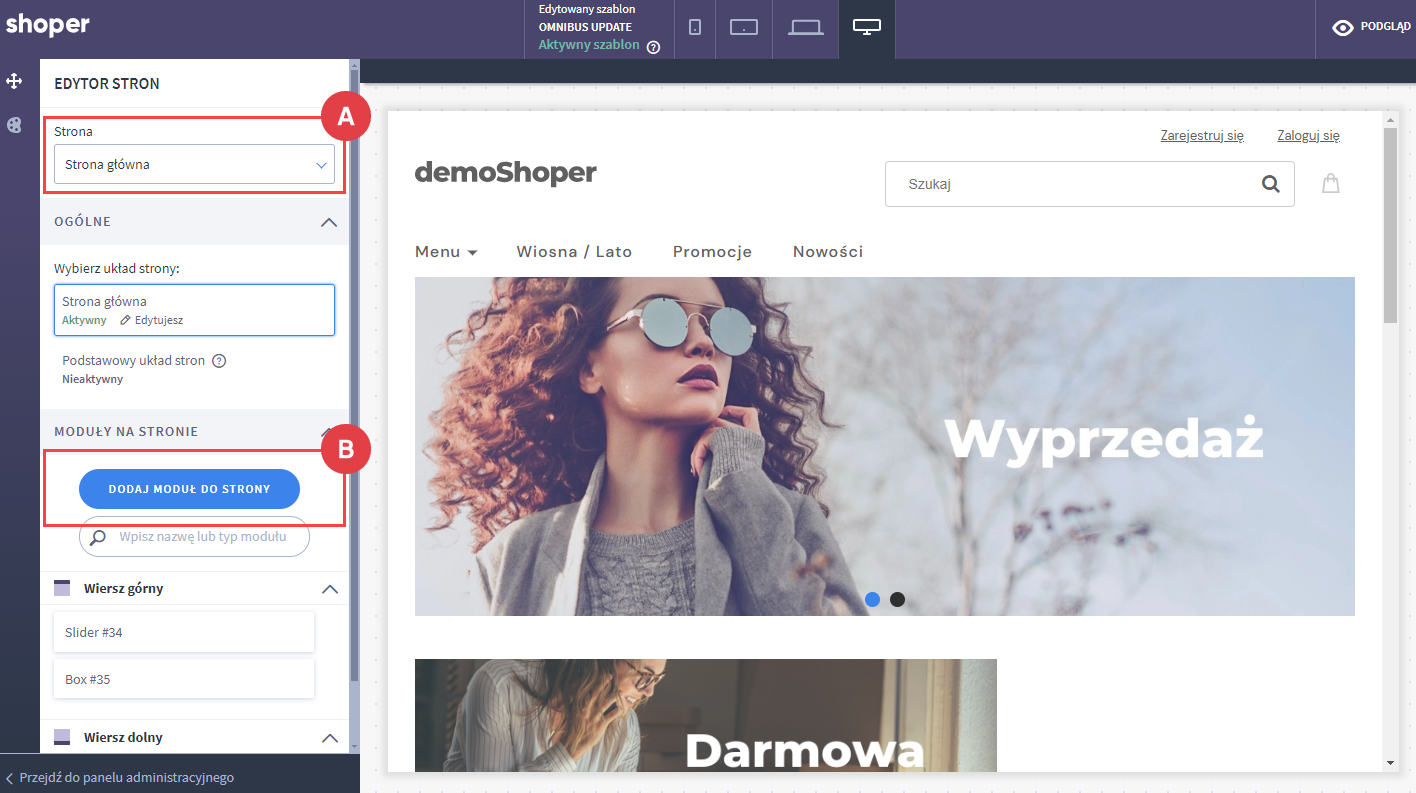The image size is (1416, 793).
Task: Select the first blue slider dot
Action: click(872, 599)
